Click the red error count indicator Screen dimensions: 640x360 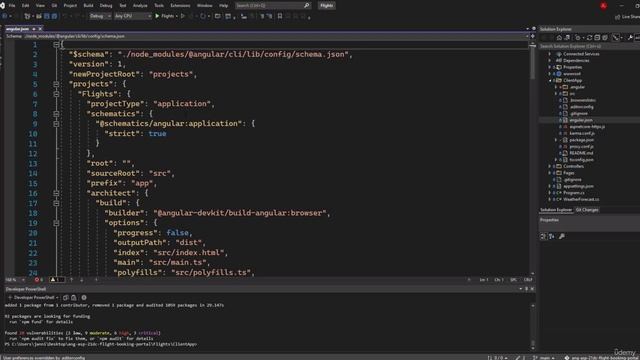point(38,280)
